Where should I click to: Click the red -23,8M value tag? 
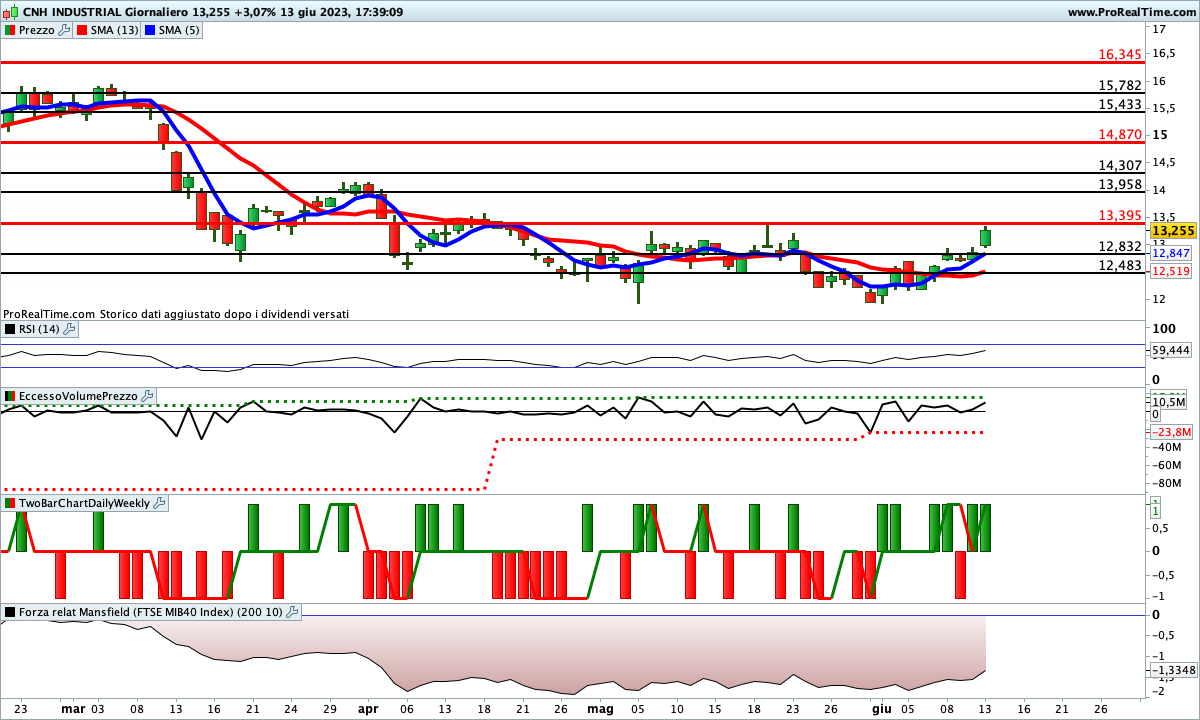pyautogui.click(x=1171, y=432)
